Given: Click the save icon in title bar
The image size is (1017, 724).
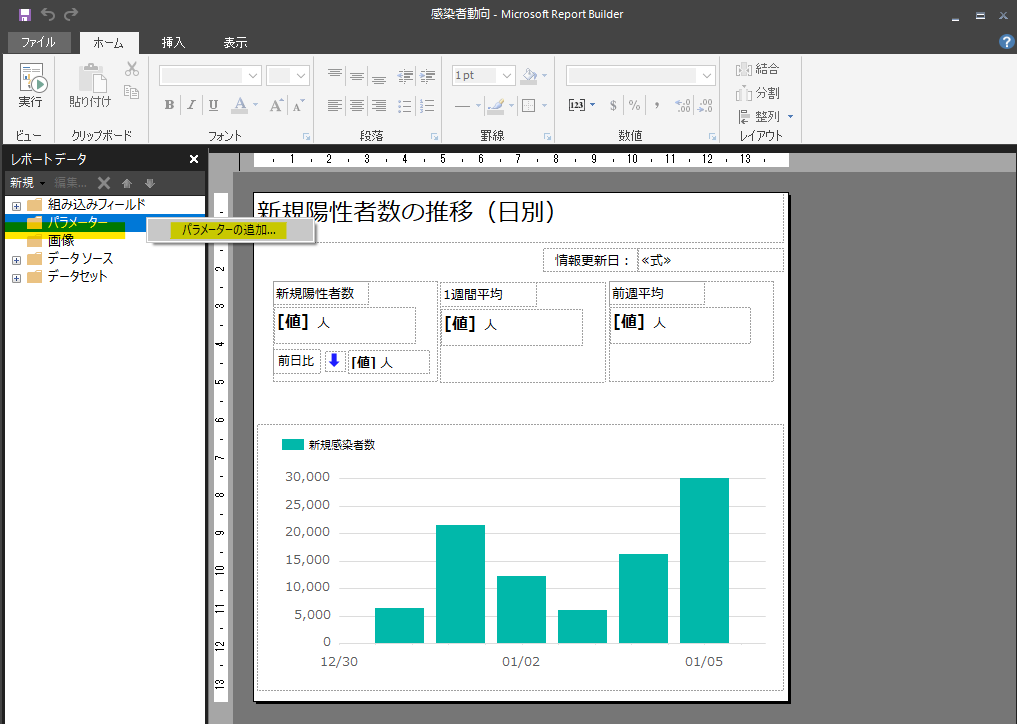Looking at the screenshot, I should coord(25,15).
